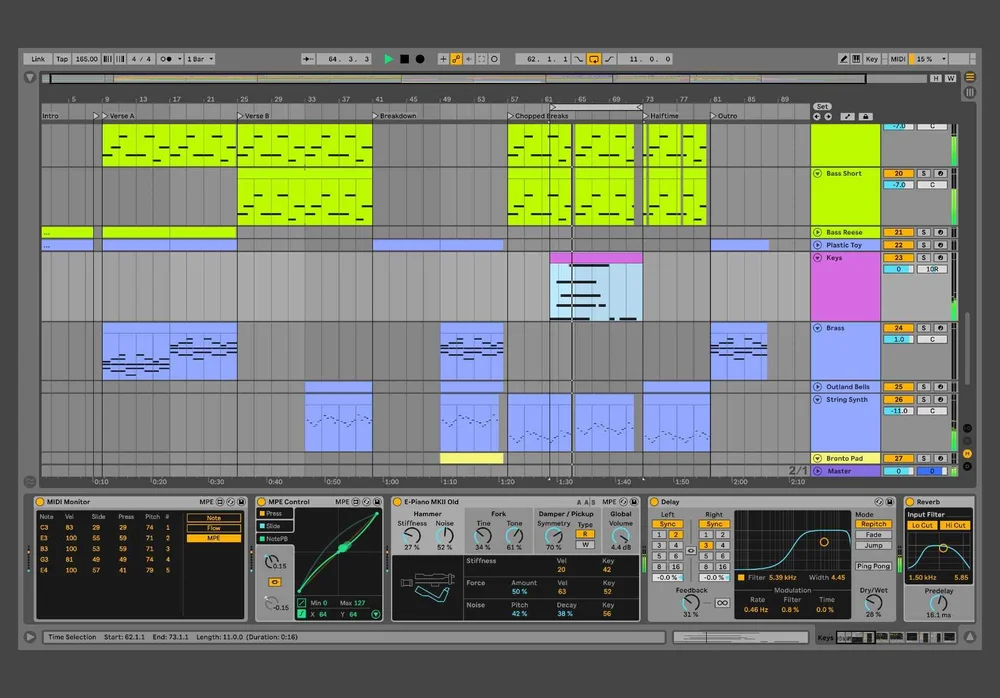Solo the Bass Short track
The width and height of the screenshot is (1000, 698).
[923, 174]
